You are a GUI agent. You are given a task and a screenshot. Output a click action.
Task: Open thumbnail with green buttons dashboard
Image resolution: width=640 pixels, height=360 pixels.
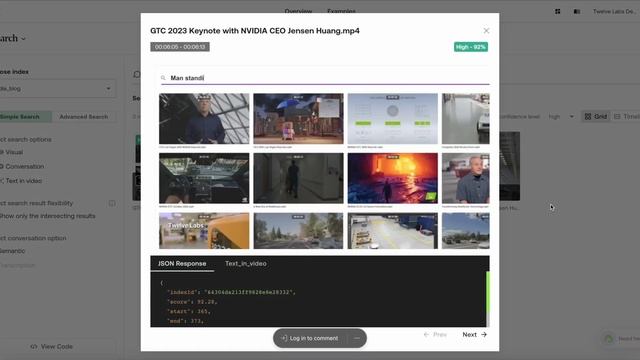pos(393,118)
